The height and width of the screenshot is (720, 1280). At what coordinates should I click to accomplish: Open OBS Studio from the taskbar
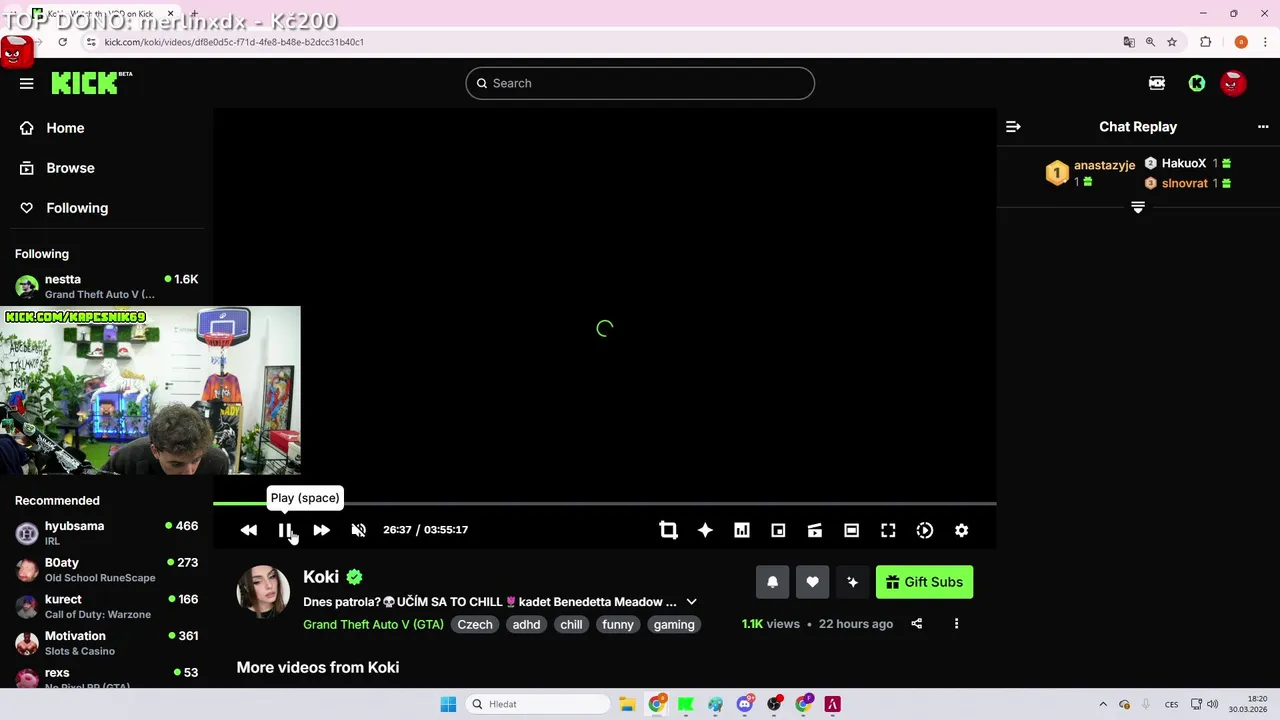[x=774, y=704]
